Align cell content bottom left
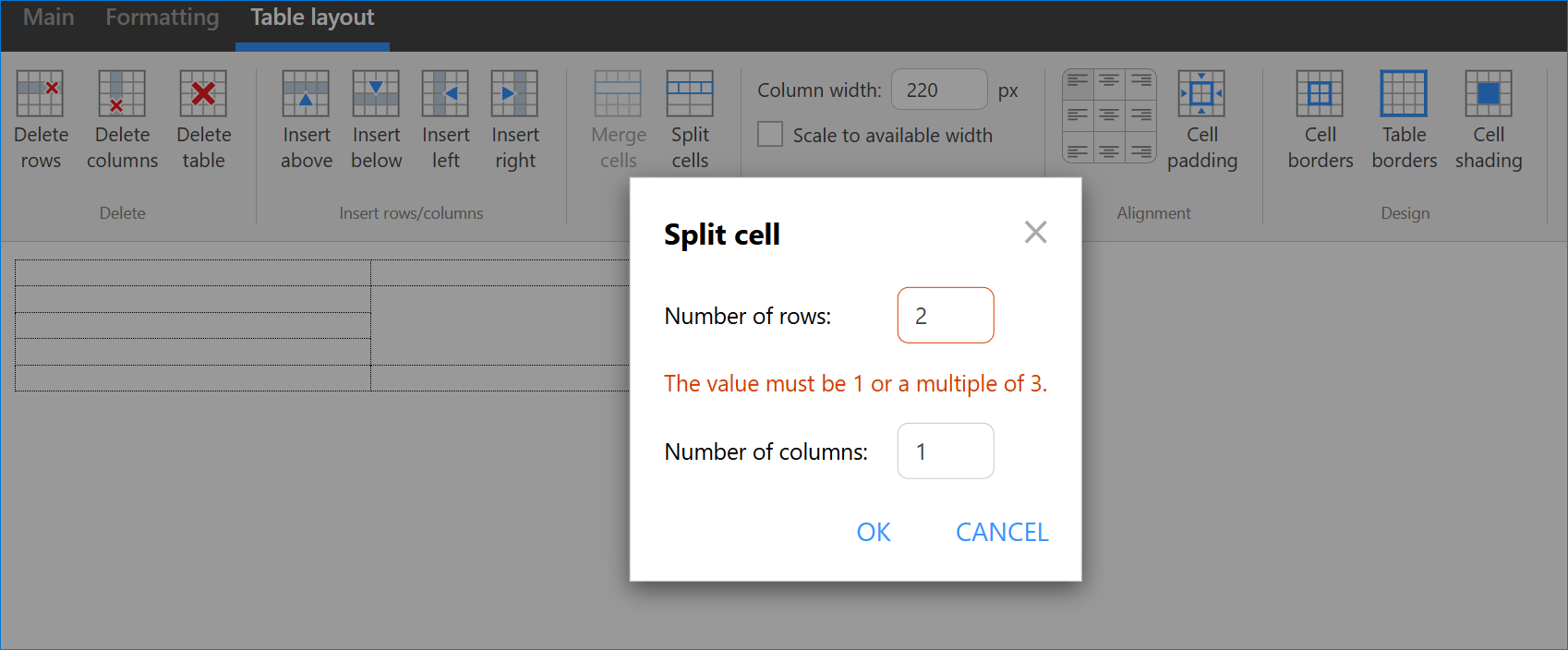The height and width of the screenshot is (650, 1568). (x=1078, y=150)
